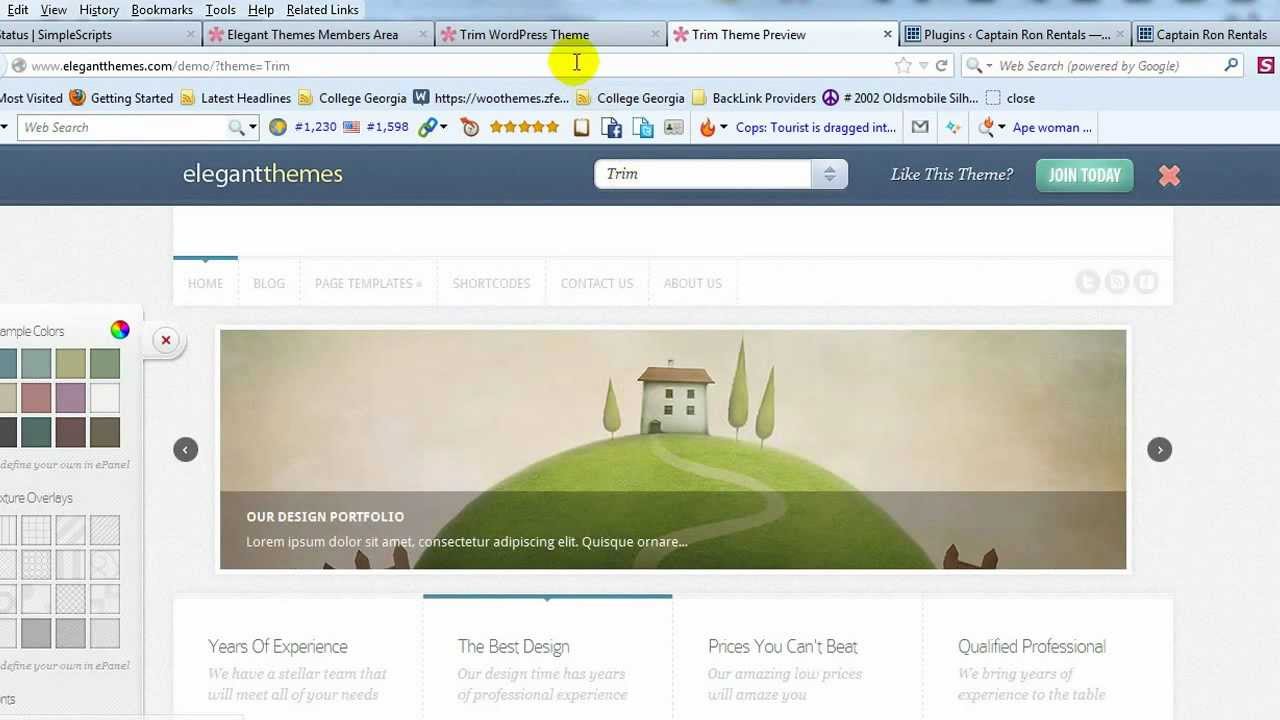
Task: Click the book icon in the toolbar
Action: coord(581,127)
